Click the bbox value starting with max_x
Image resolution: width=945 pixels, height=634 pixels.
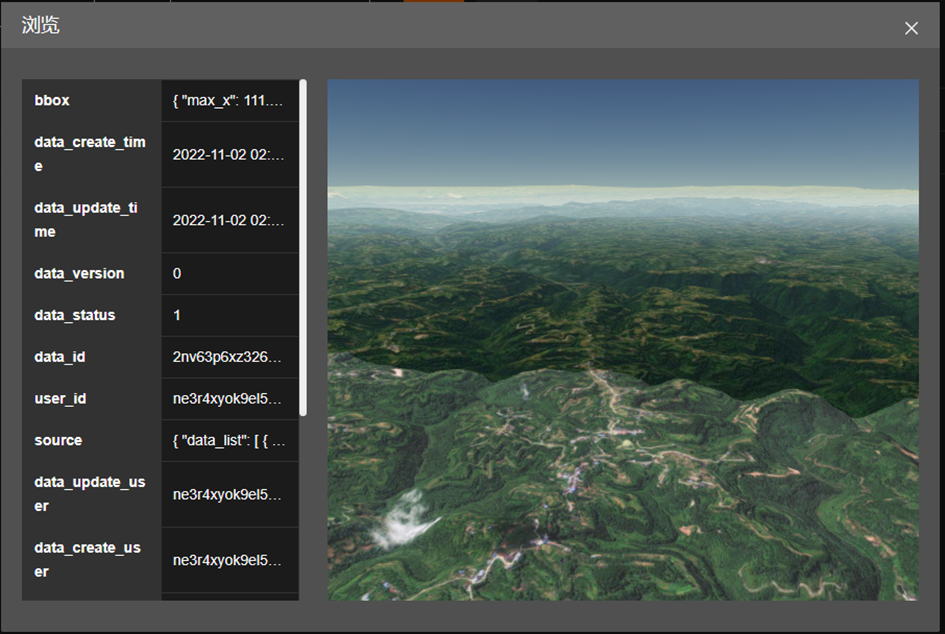click(x=228, y=101)
